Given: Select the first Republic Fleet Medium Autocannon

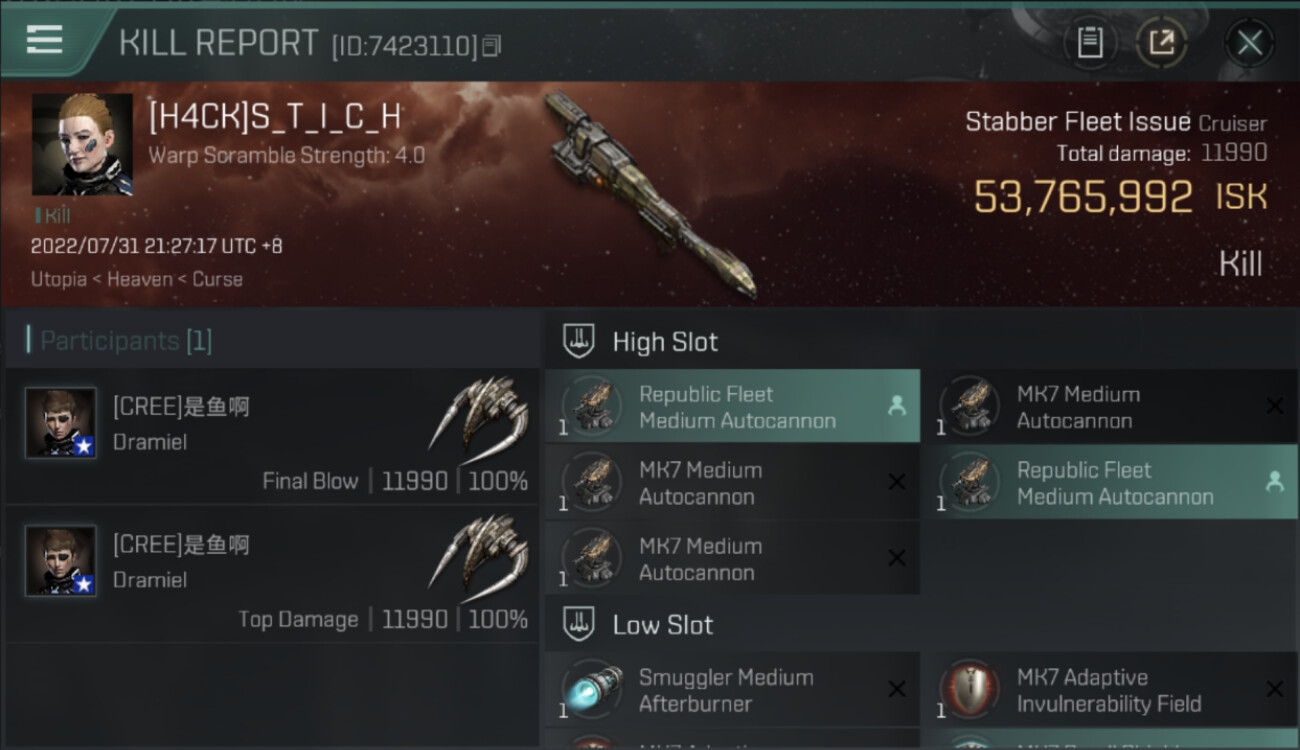Looking at the screenshot, I should coord(732,406).
